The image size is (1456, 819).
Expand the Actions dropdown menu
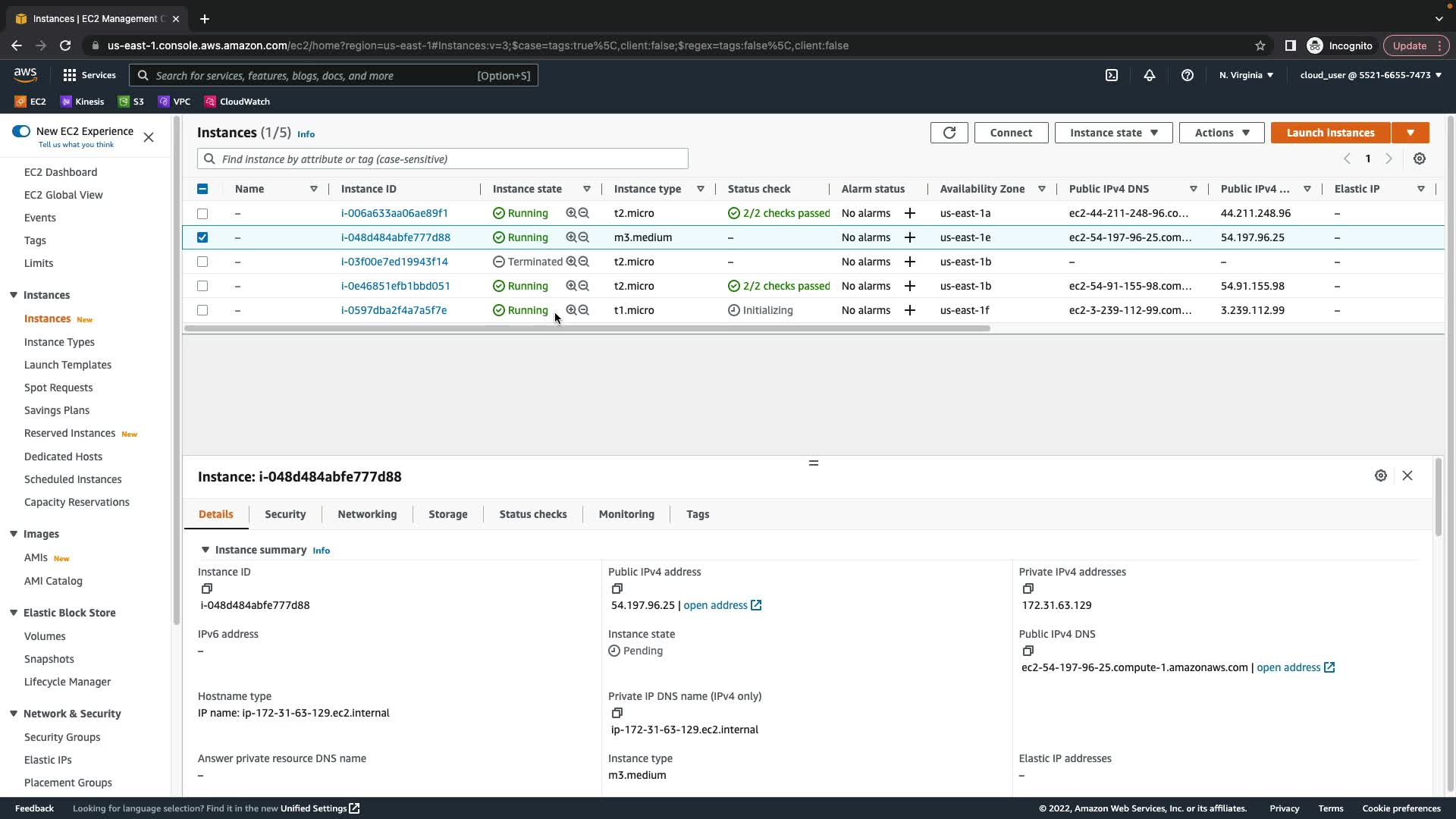coord(1221,133)
